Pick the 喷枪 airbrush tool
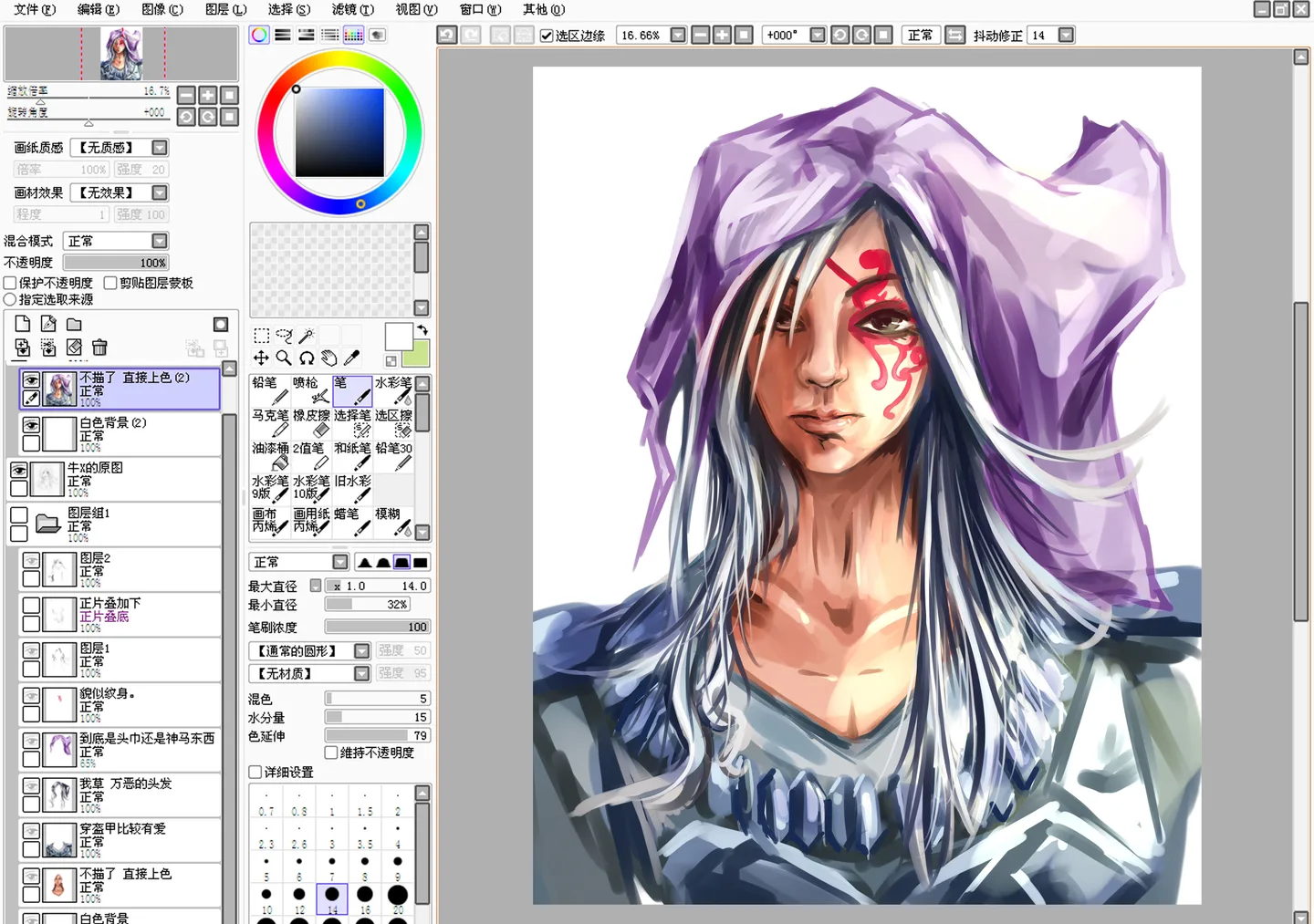Image resolution: width=1314 pixels, height=924 pixels. click(x=311, y=390)
